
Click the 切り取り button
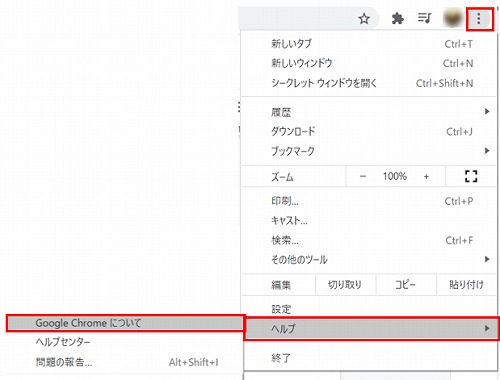(345, 285)
